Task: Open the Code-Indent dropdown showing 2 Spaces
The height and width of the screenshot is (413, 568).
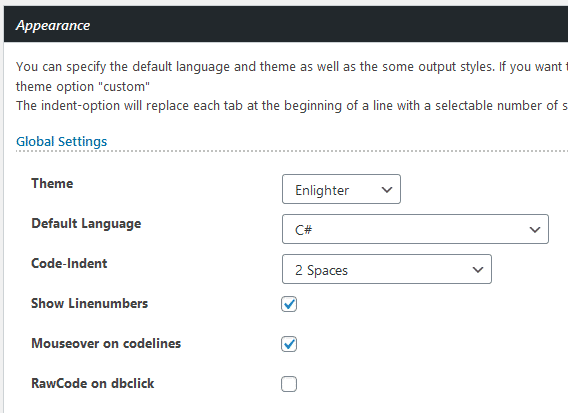Action: coord(387,269)
